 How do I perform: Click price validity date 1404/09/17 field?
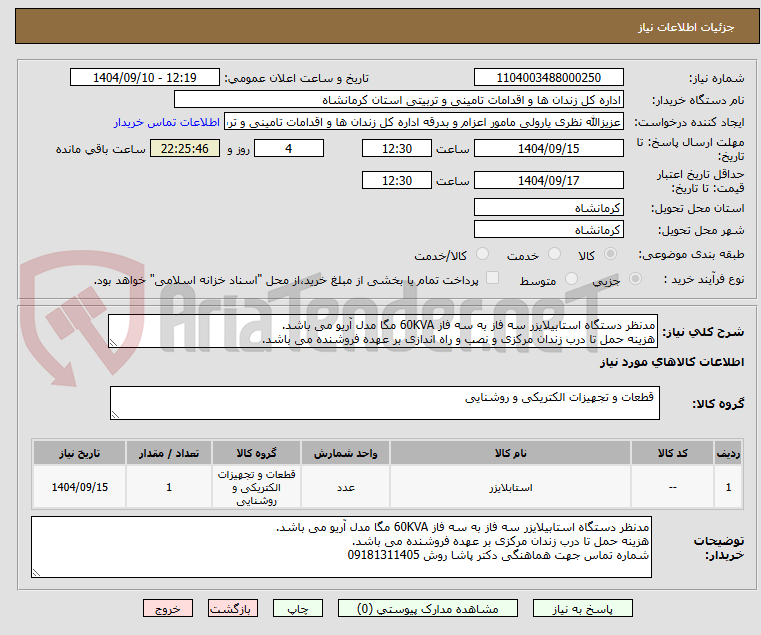548,181
